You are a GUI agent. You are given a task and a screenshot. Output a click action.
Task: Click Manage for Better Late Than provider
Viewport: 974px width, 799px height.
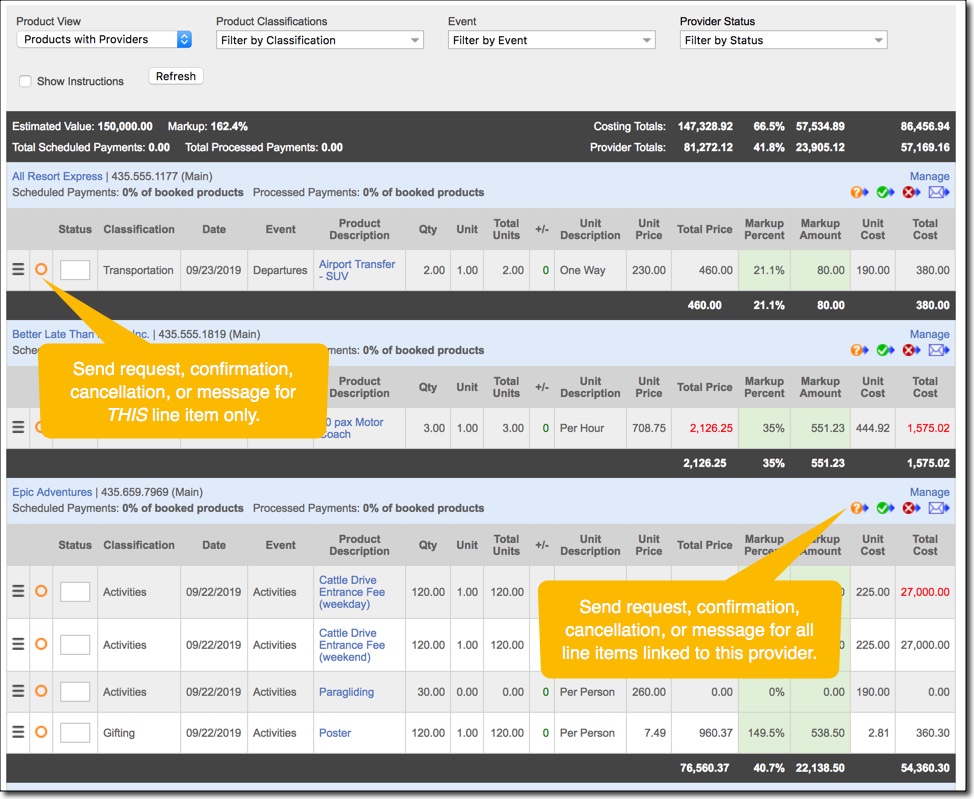pos(929,334)
